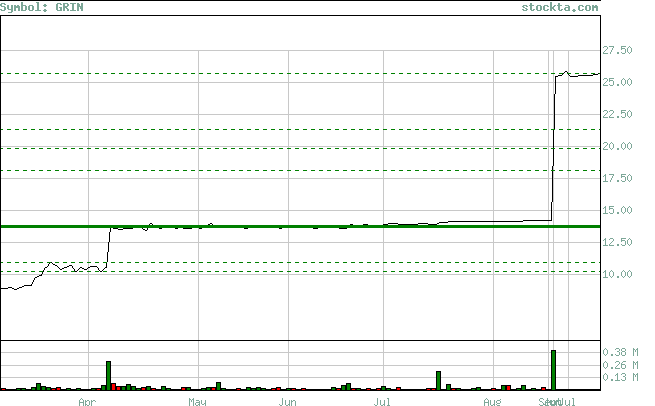Viewport: 655px width, 406px height.
Task: Click the 20.00 price axis label
Action: (x=617, y=146)
